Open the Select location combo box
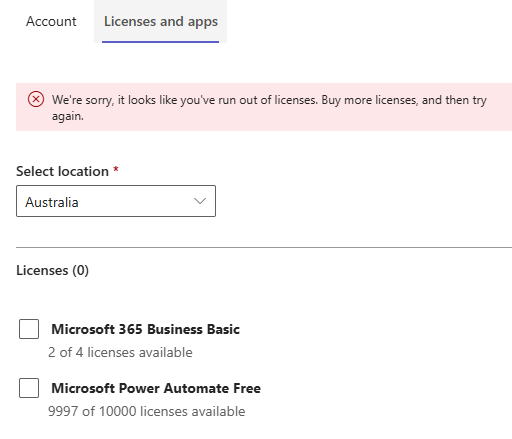 (116, 201)
